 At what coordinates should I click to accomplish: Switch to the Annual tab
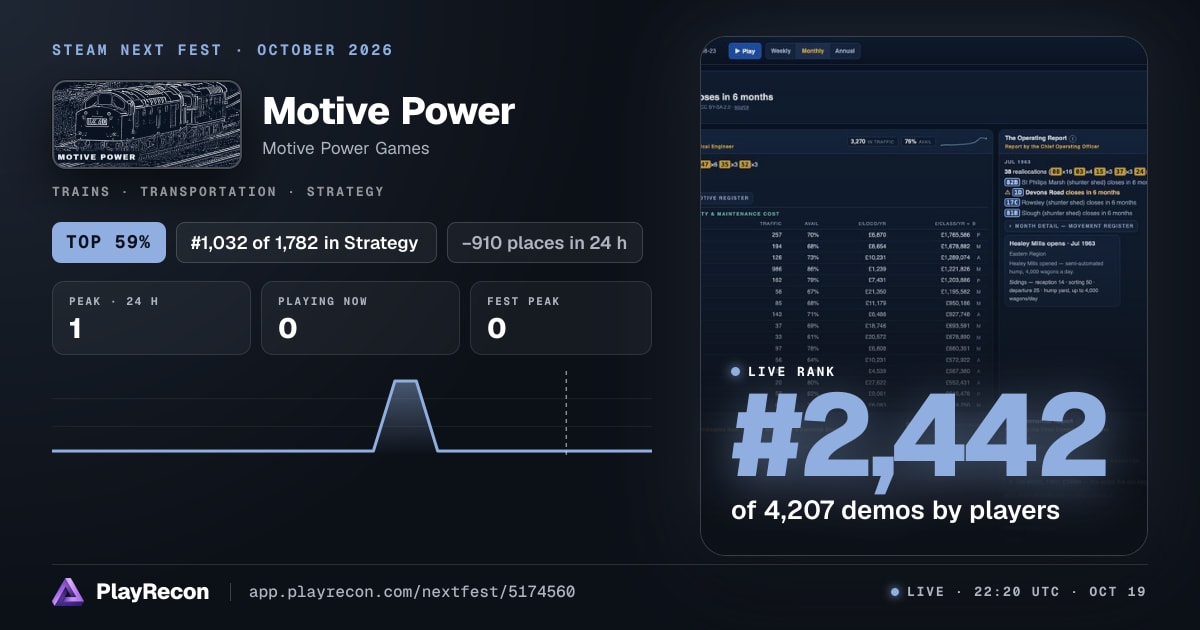(845, 50)
